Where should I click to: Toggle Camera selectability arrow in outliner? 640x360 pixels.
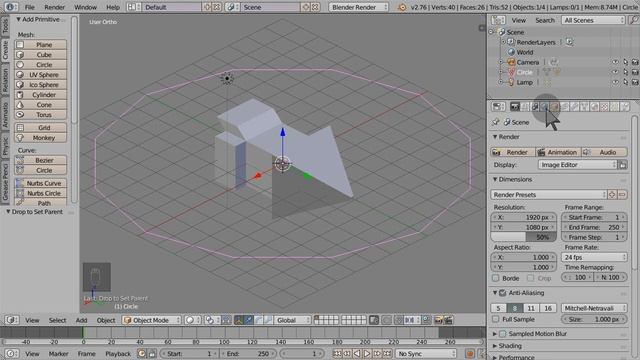point(625,62)
